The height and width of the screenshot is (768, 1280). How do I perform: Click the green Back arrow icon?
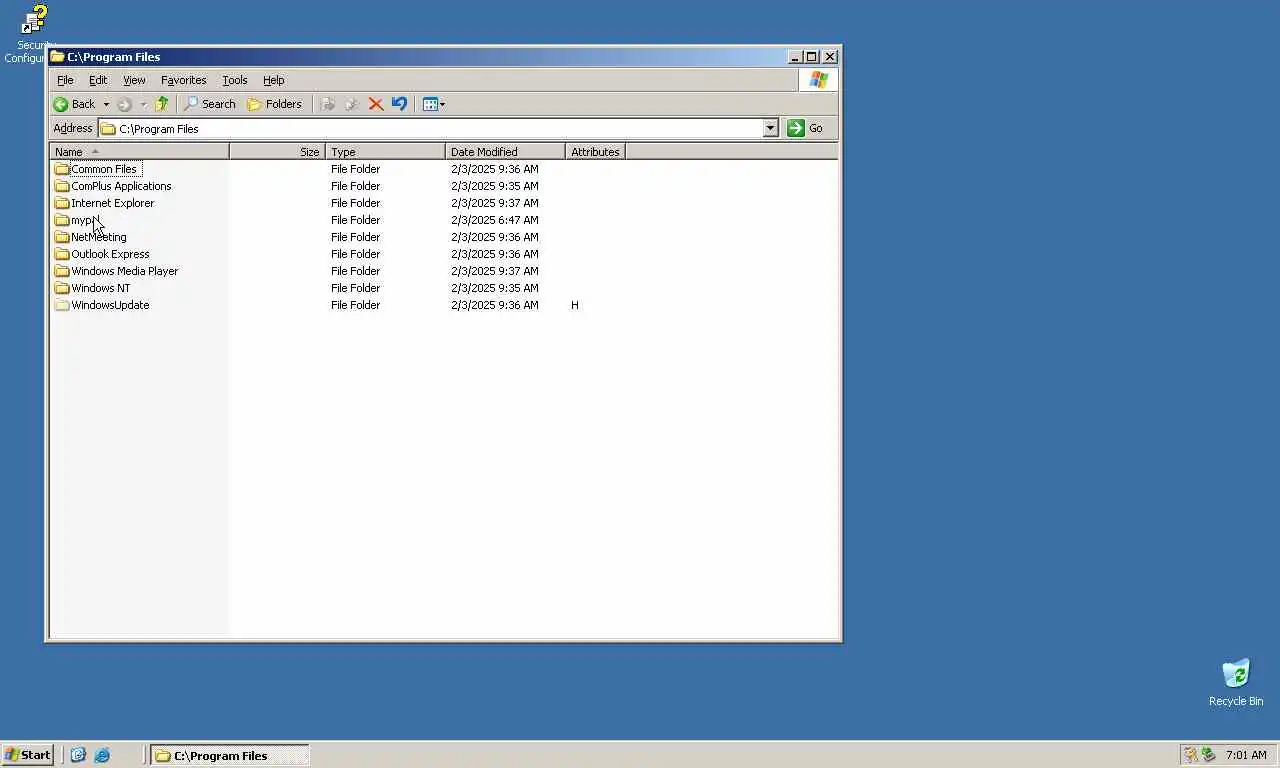pos(61,104)
